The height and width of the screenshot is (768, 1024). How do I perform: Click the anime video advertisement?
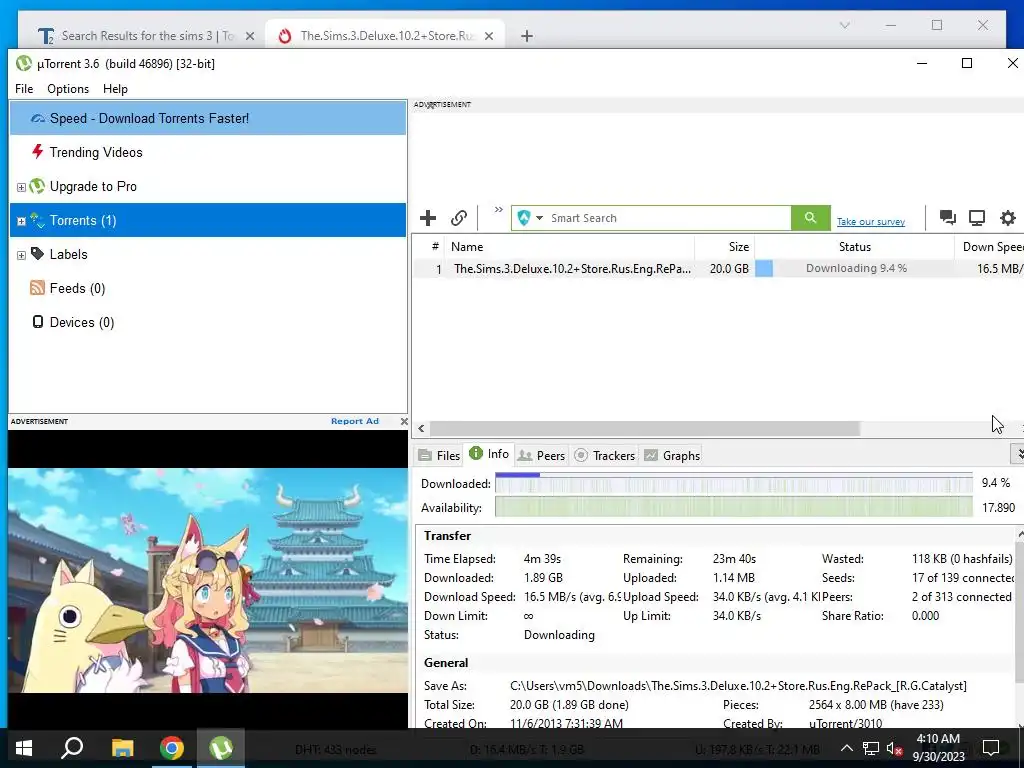(x=208, y=580)
